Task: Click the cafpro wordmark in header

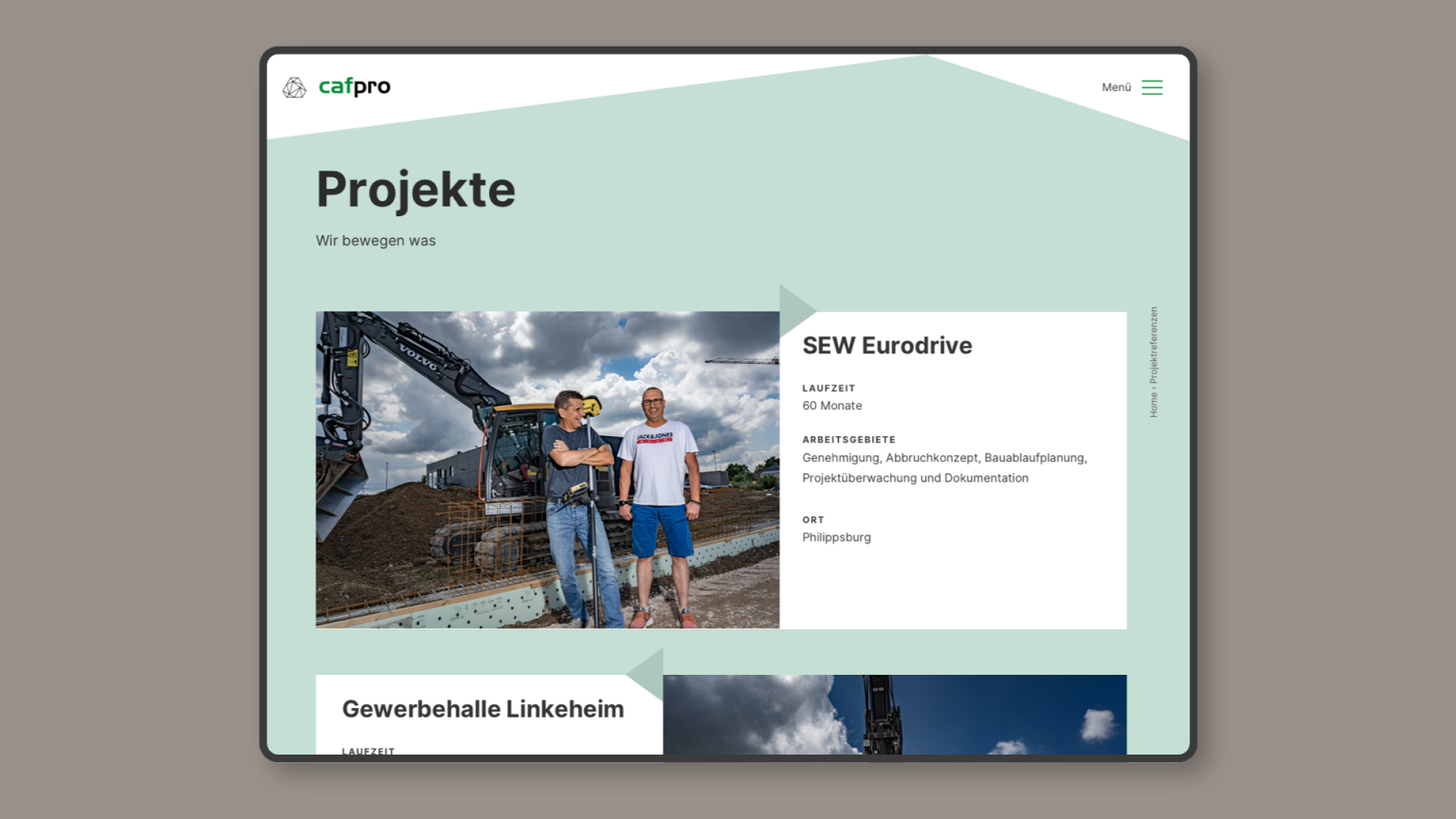Action: 355,86
